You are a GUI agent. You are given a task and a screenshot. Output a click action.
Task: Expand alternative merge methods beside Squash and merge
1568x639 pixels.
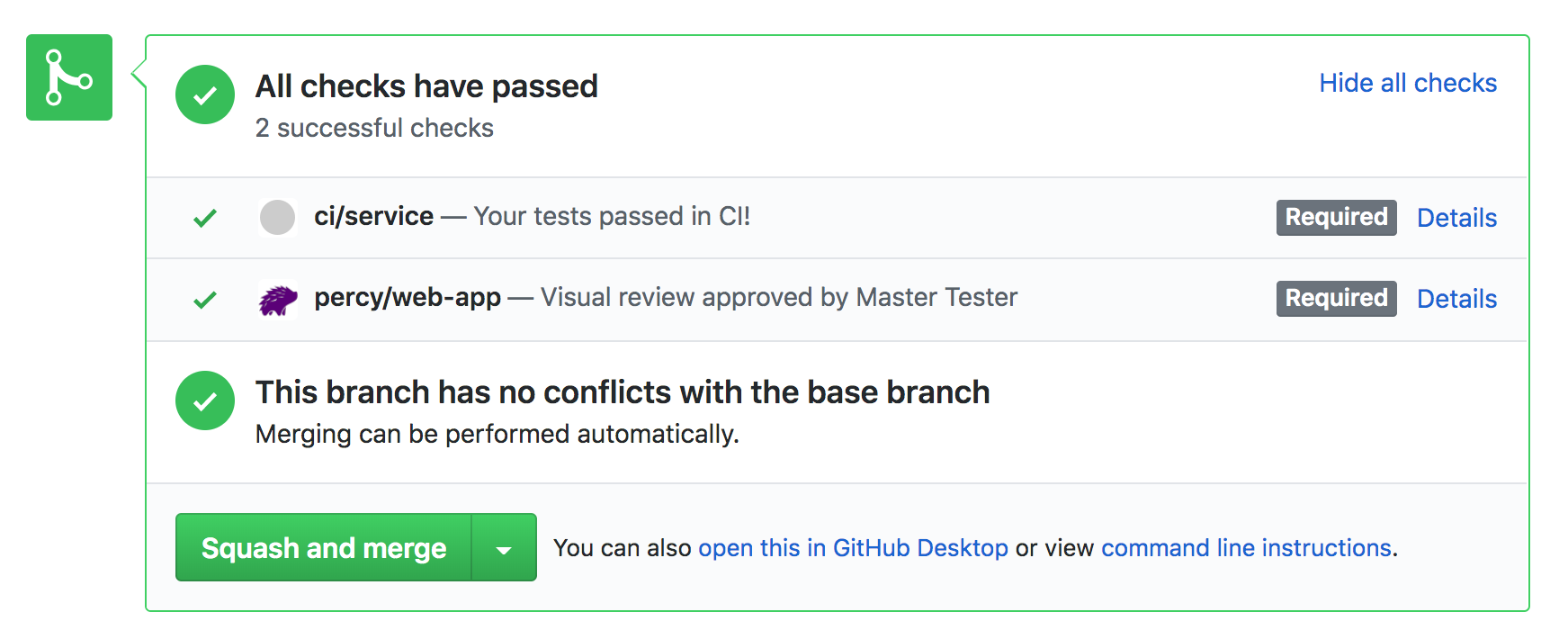point(503,547)
